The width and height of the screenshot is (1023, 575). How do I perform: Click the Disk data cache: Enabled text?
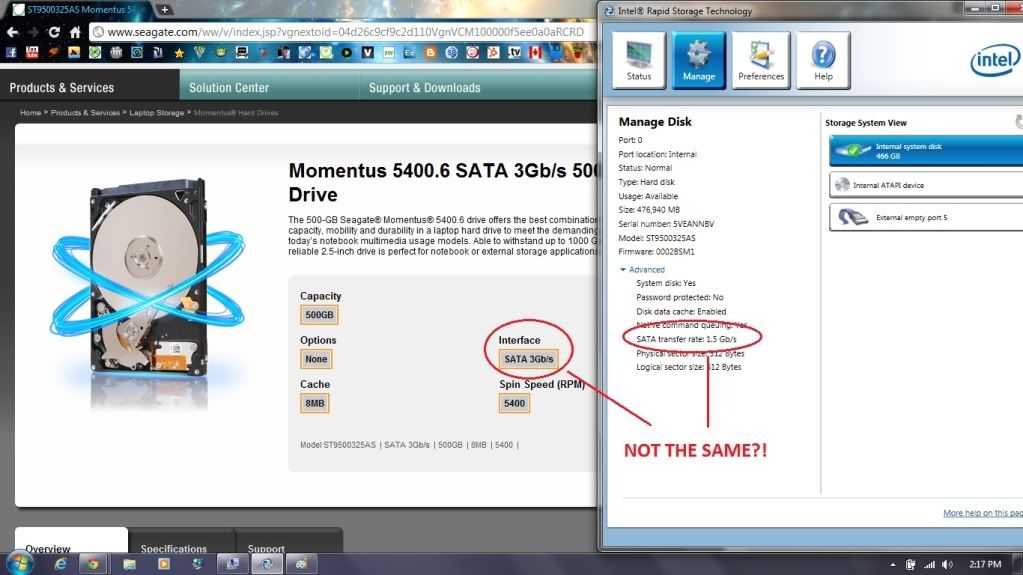tap(681, 311)
